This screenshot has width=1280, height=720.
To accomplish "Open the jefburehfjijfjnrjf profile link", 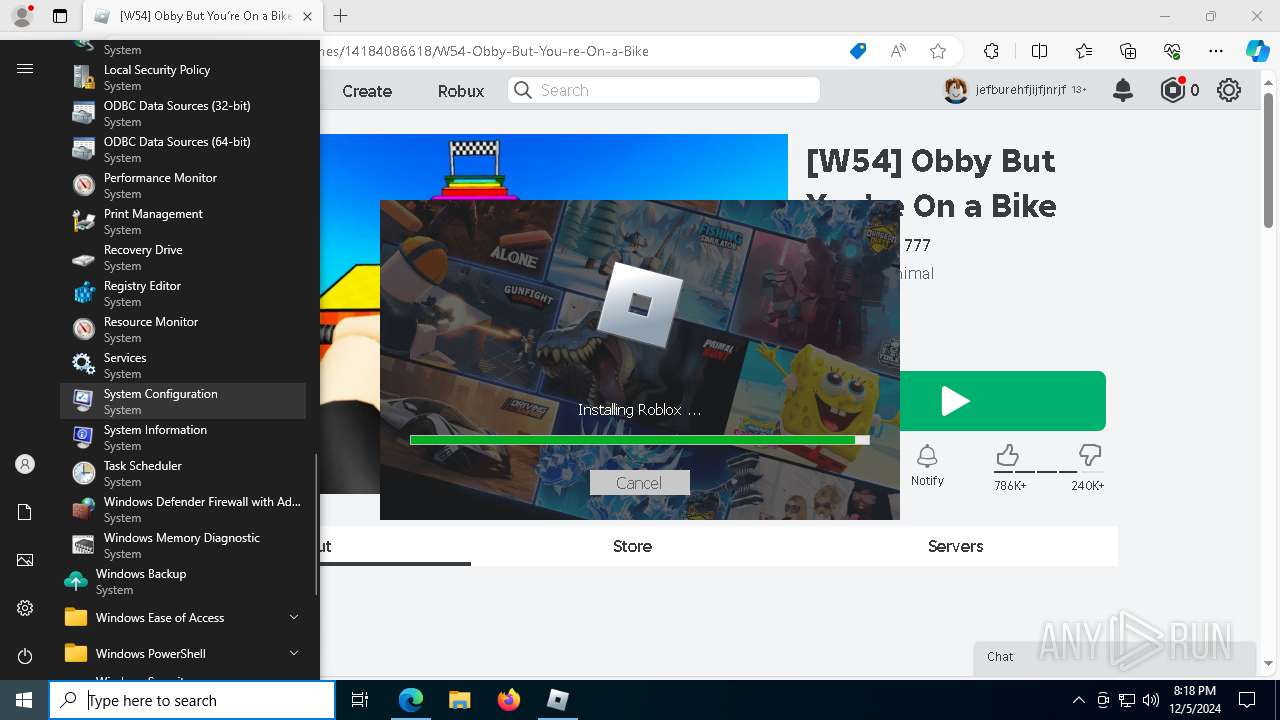I will [1015, 90].
